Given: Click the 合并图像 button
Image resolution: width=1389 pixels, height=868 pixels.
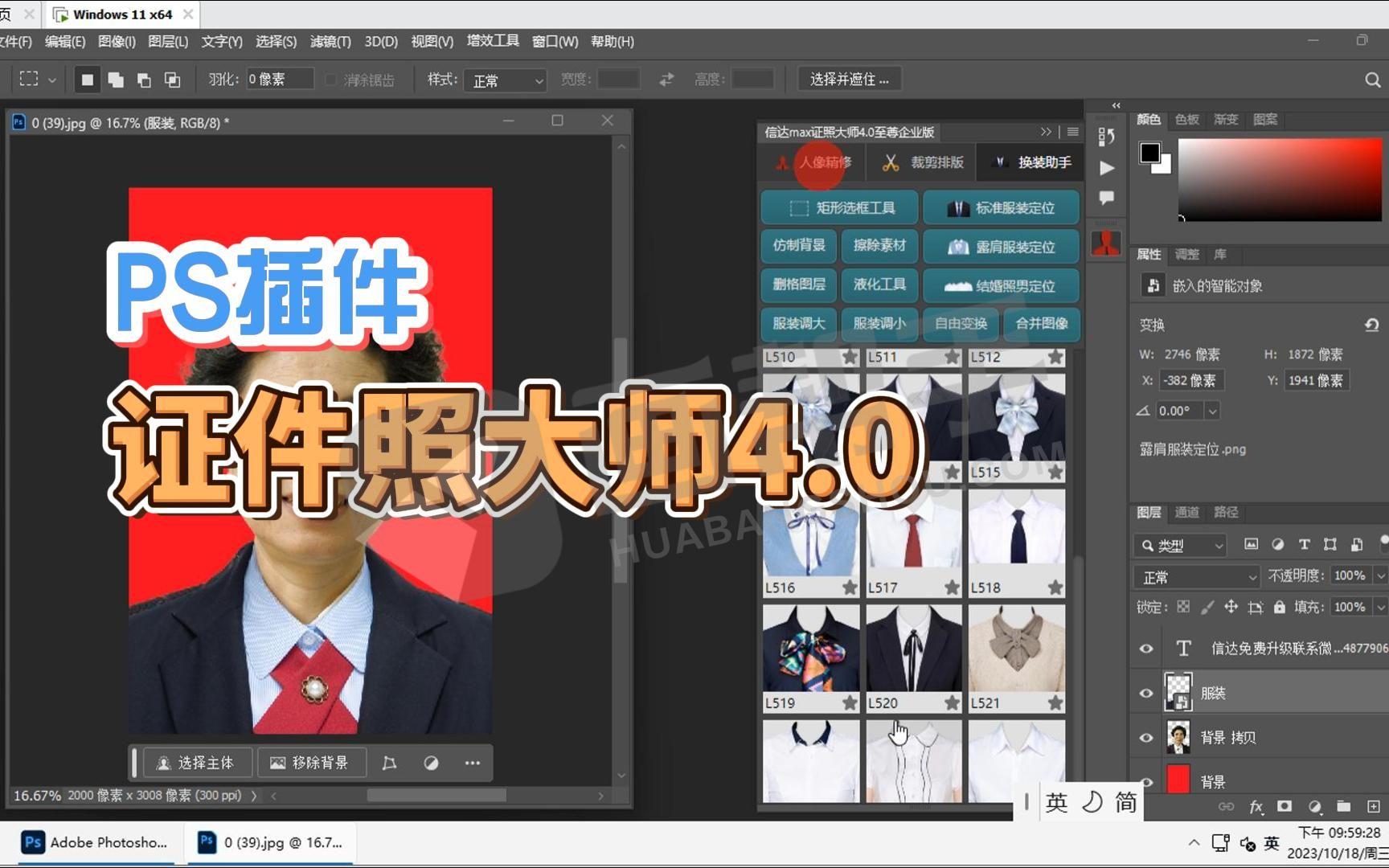Looking at the screenshot, I should click(x=1042, y=323).
